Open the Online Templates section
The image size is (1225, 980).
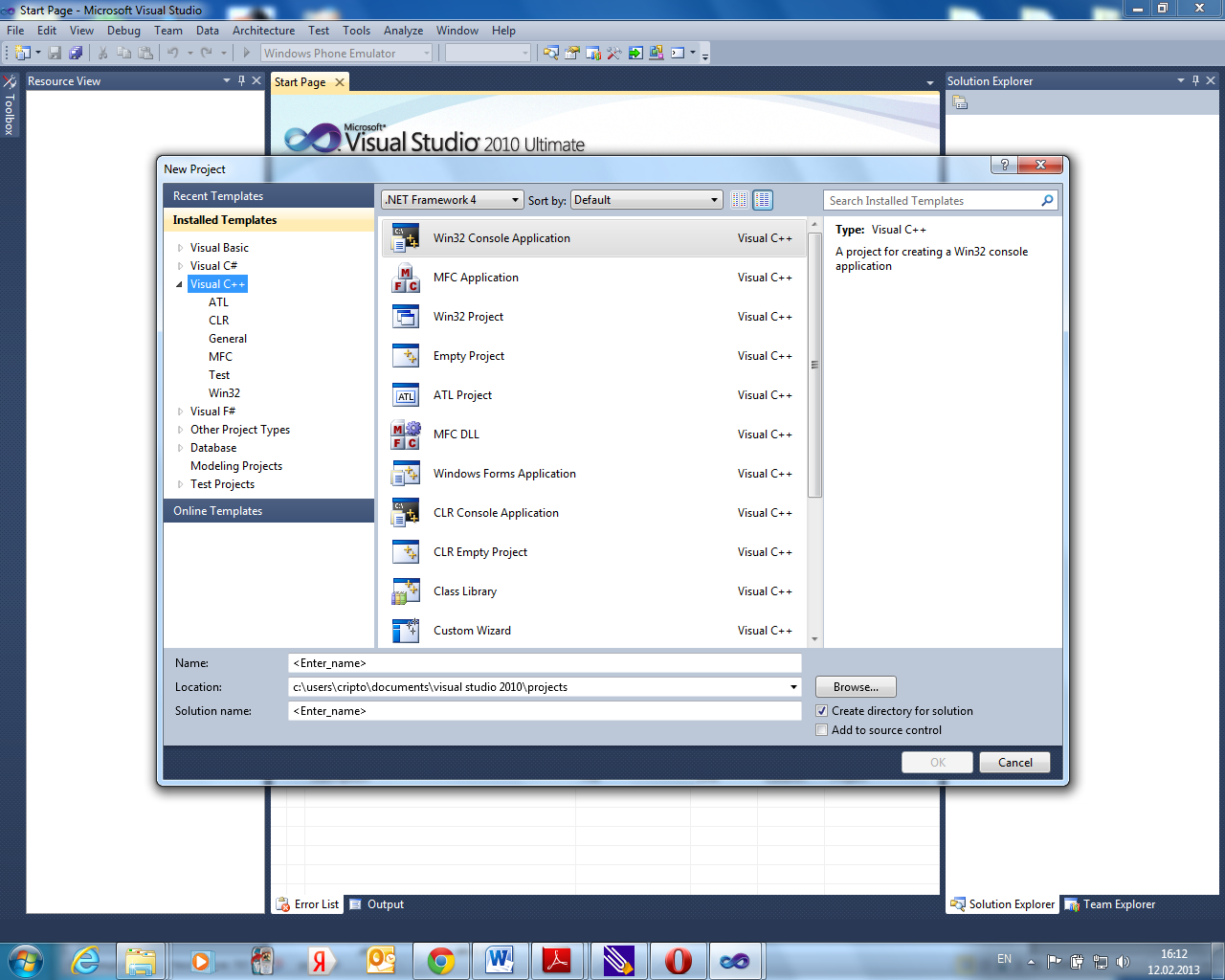point(269,511)
